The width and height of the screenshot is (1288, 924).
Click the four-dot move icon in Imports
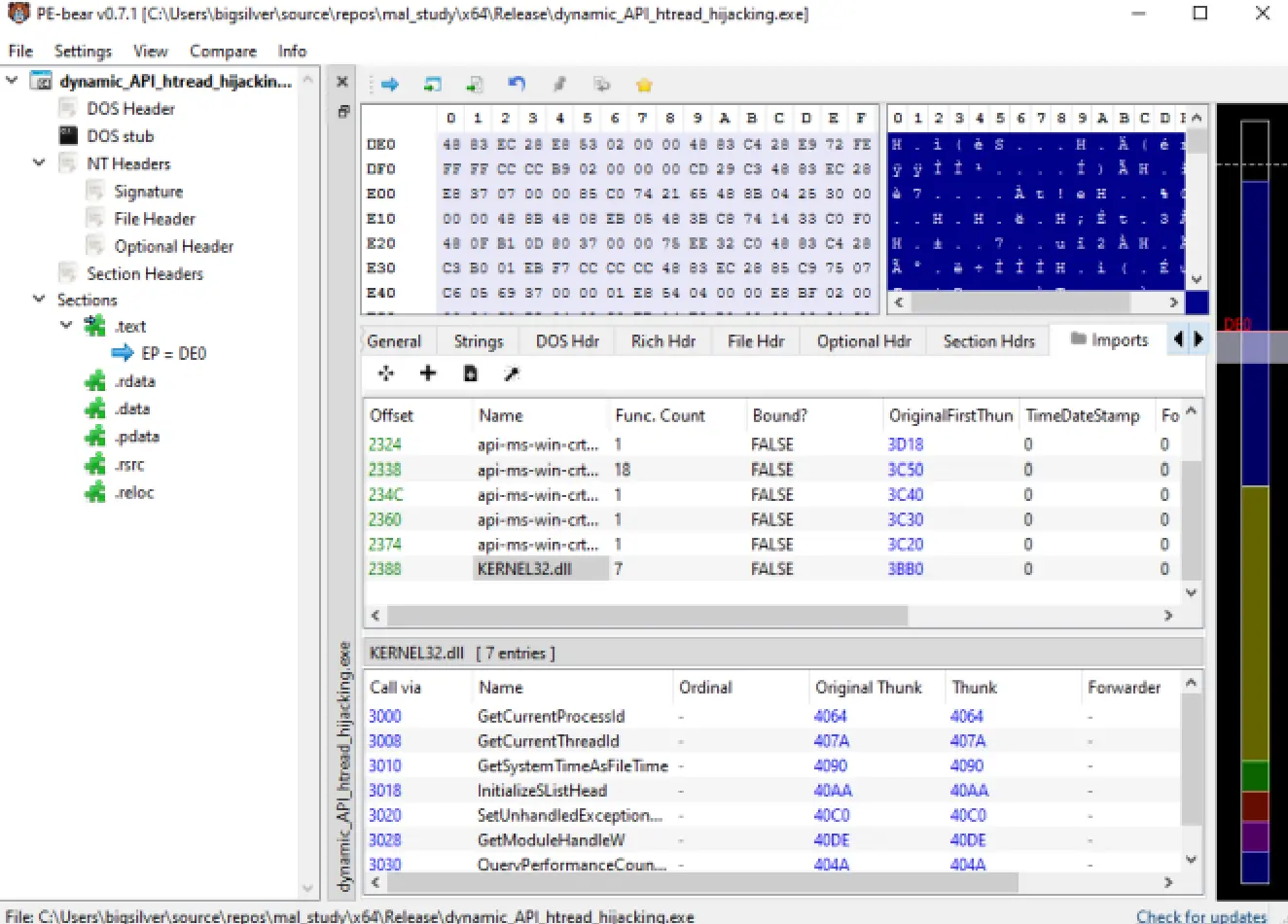pyautogui.click(x=386, y=373)
